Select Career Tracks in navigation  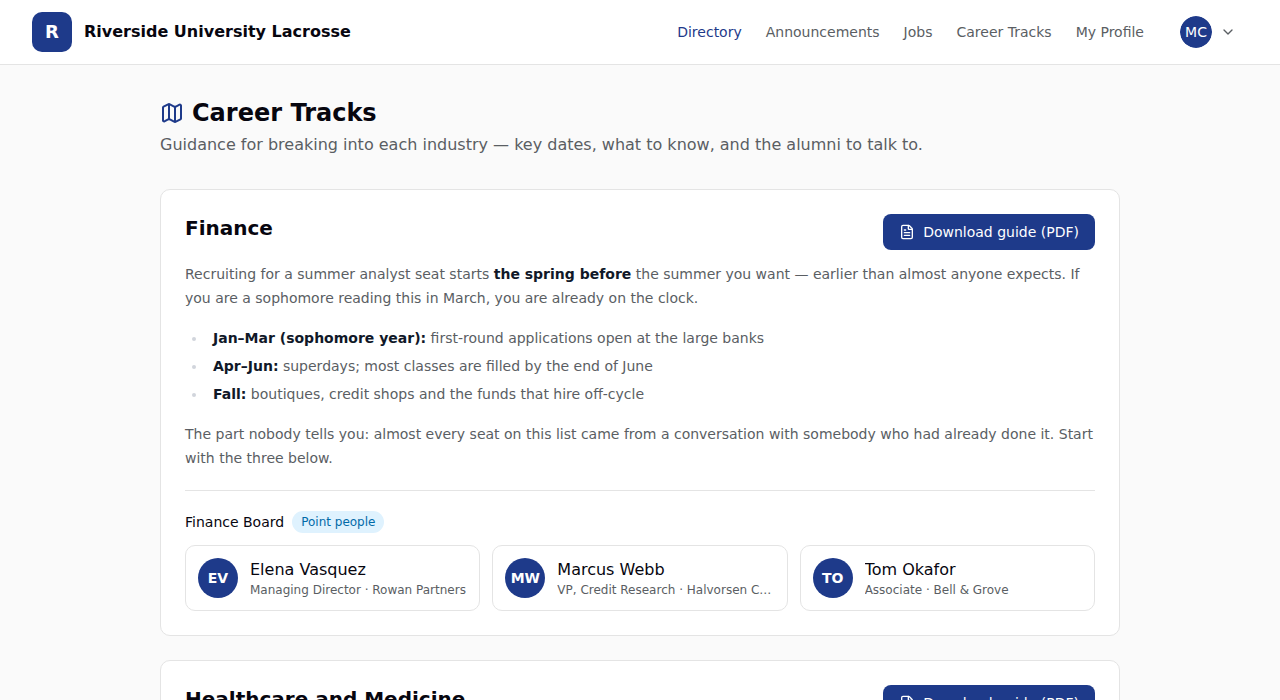click(x=1004, y=32)
